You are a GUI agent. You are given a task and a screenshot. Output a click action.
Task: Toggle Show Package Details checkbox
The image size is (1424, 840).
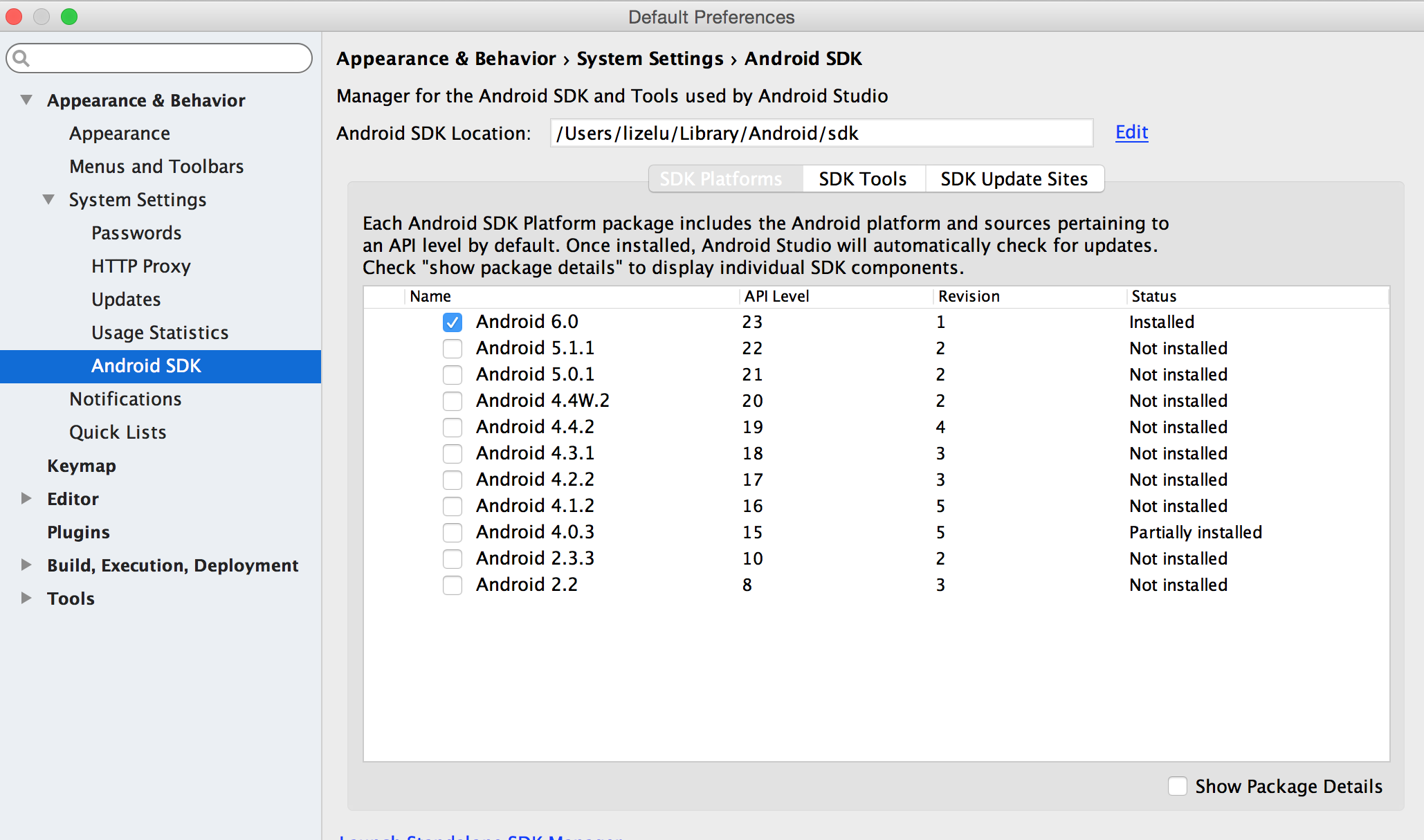1178,786
